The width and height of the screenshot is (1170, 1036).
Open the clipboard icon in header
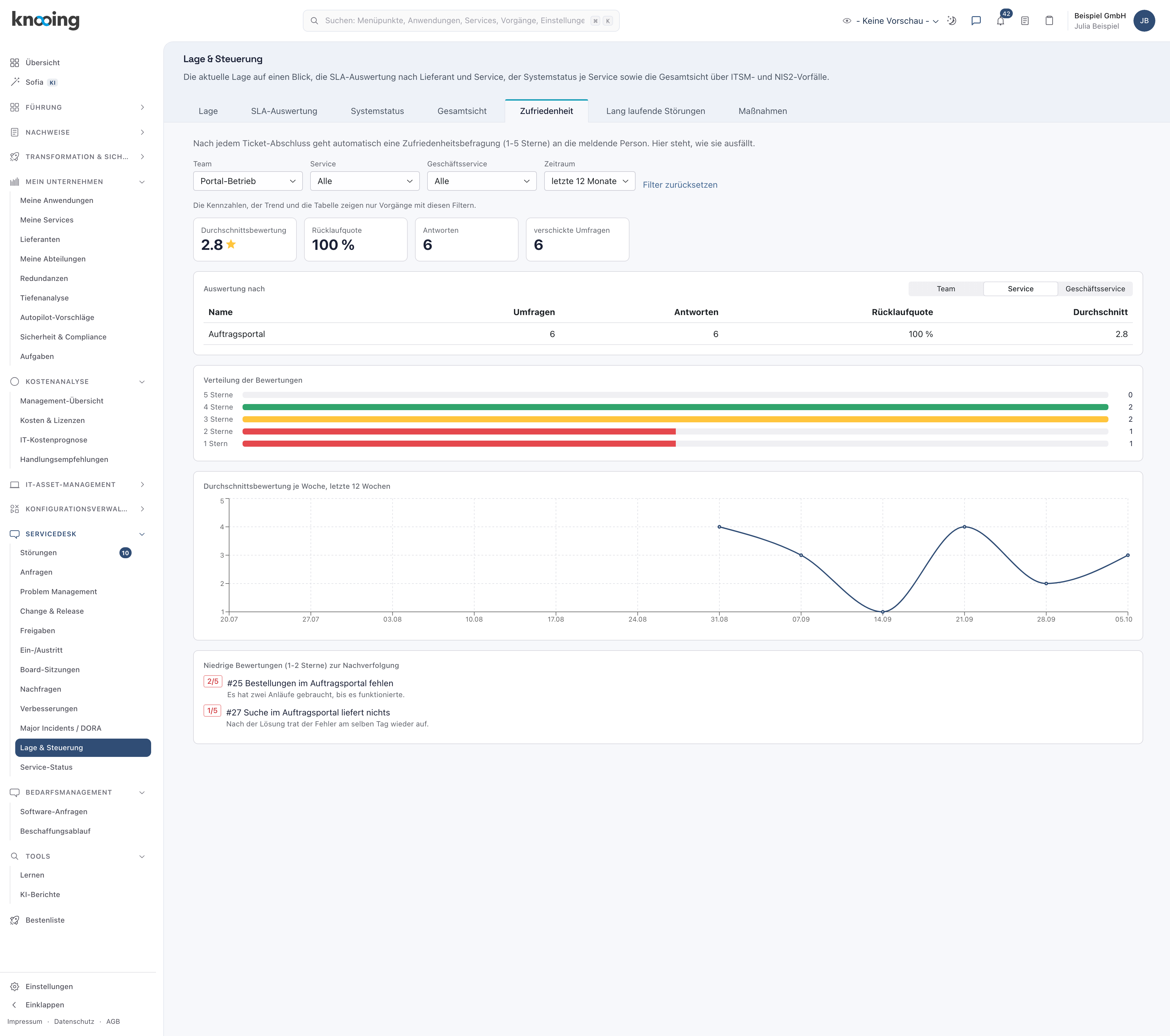click(x=1049, y=21)
